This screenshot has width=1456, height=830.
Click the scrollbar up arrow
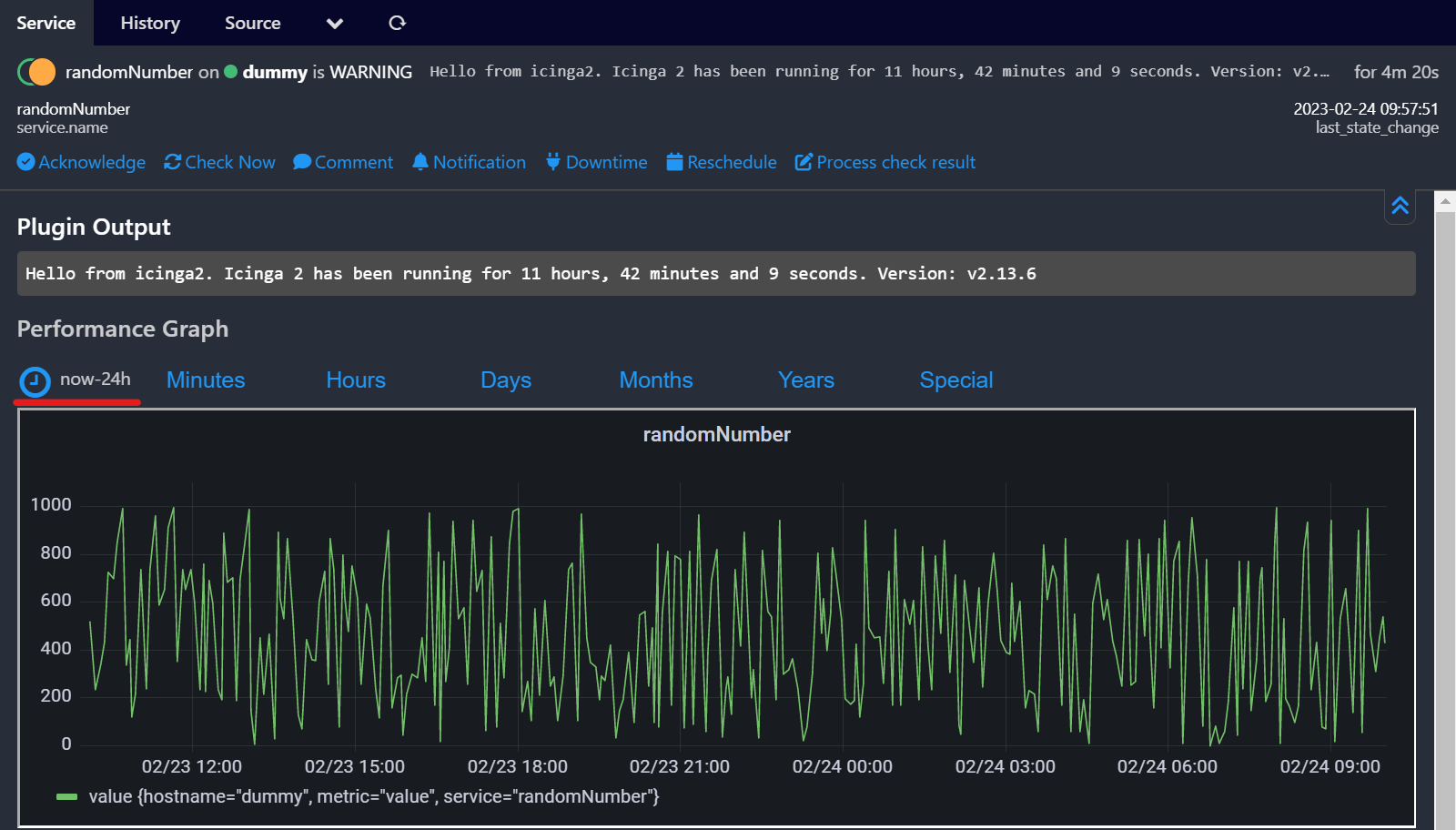pos(1445,202)
